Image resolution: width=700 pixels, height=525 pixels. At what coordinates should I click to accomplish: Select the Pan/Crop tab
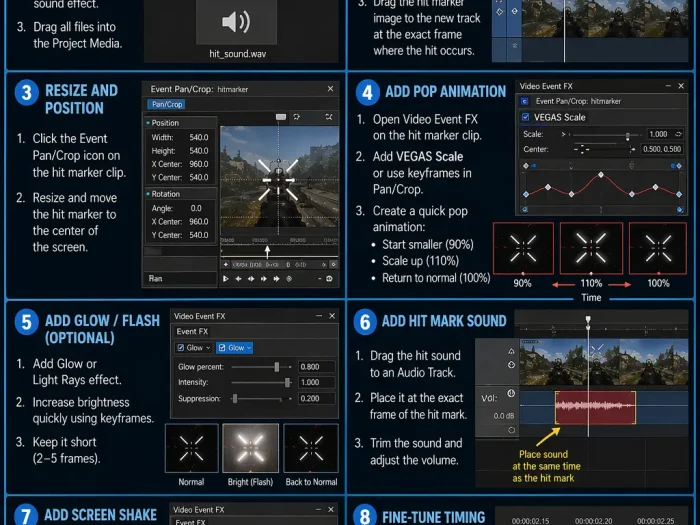(x=167, y=104)
